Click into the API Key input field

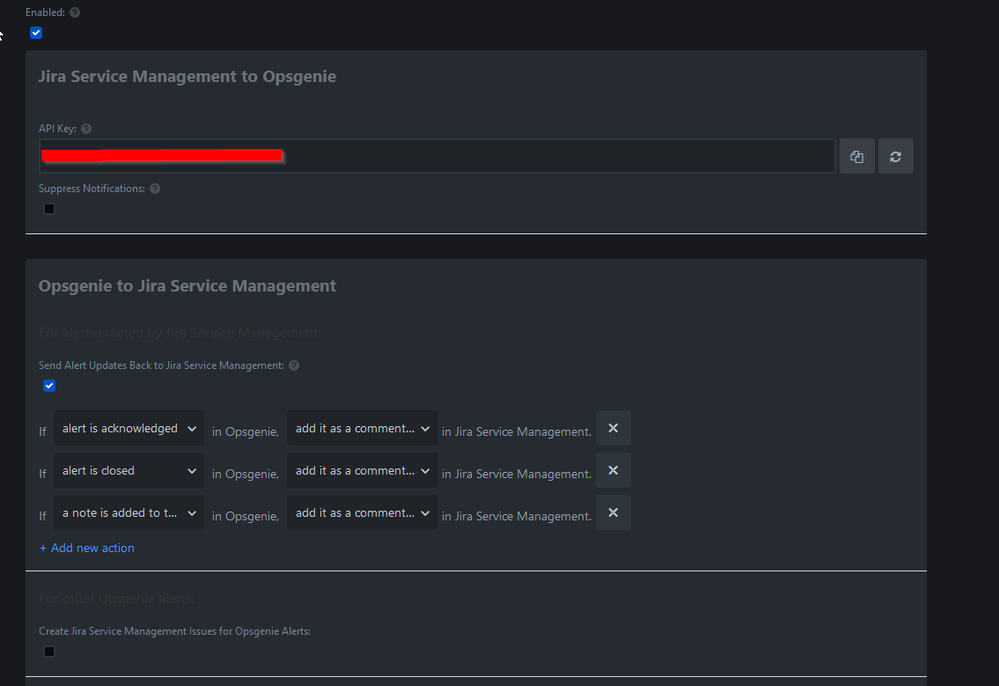pyautogui.click(x=437, y=156)
